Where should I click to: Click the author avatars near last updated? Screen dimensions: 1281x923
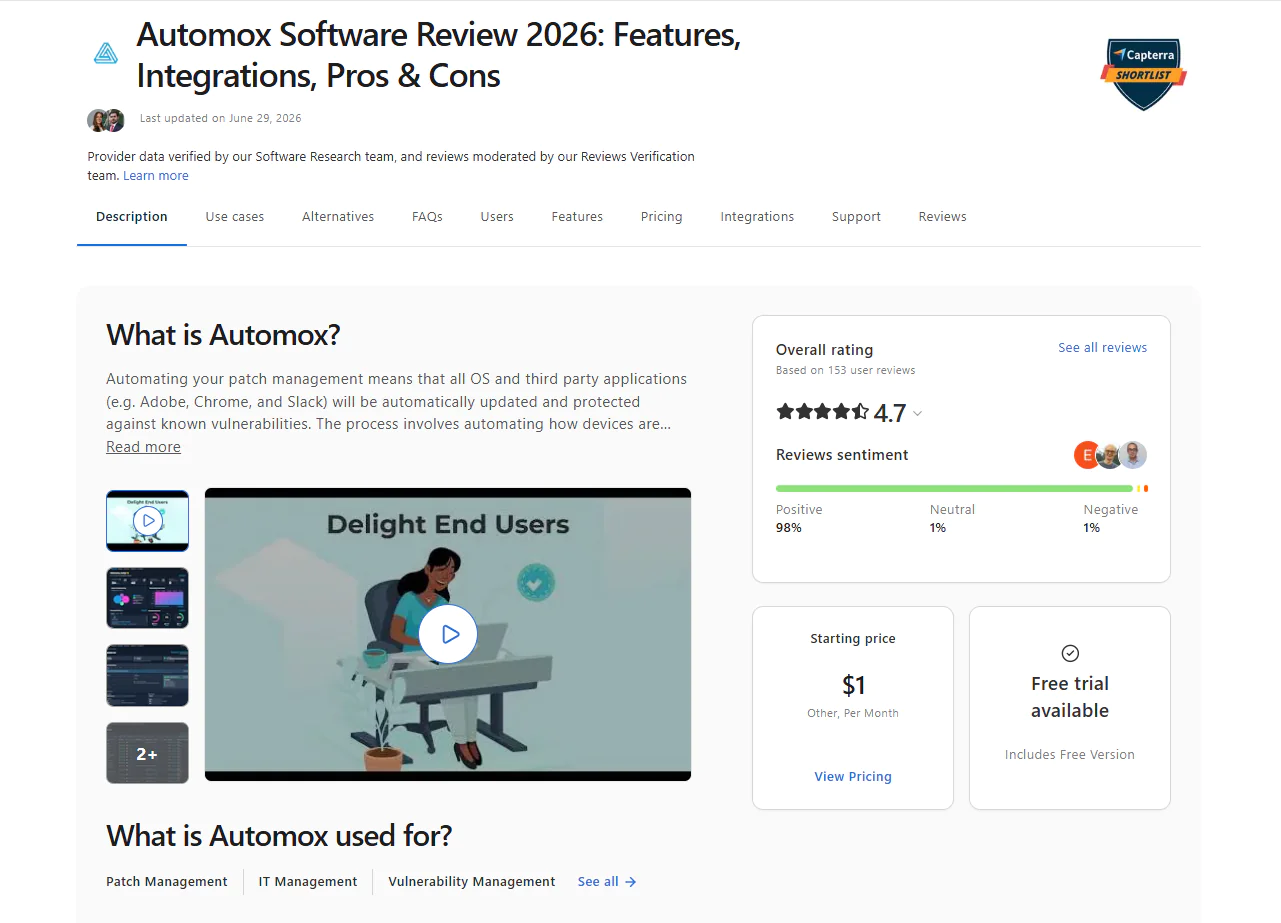106,120
